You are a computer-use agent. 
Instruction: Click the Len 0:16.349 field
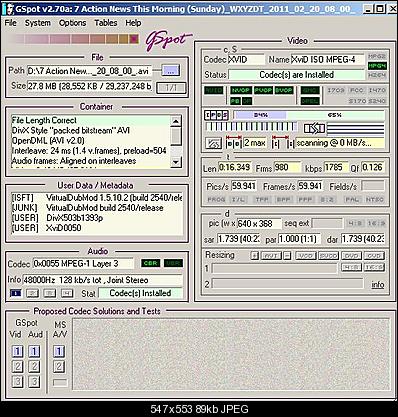tap(234, 167)
